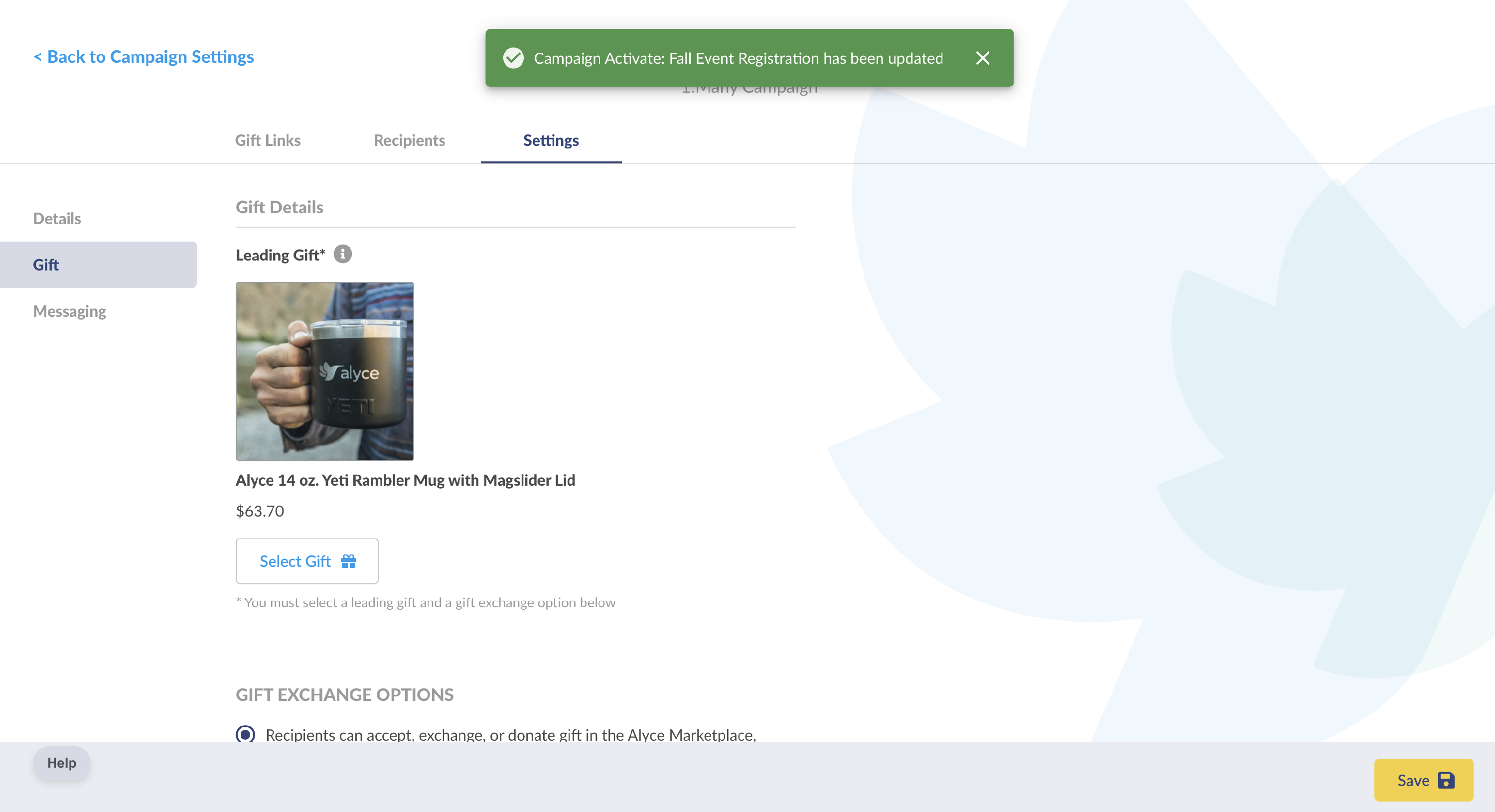Click the Leading Gift* label
The image size is (1495, 812).
(x=280, y=255)
